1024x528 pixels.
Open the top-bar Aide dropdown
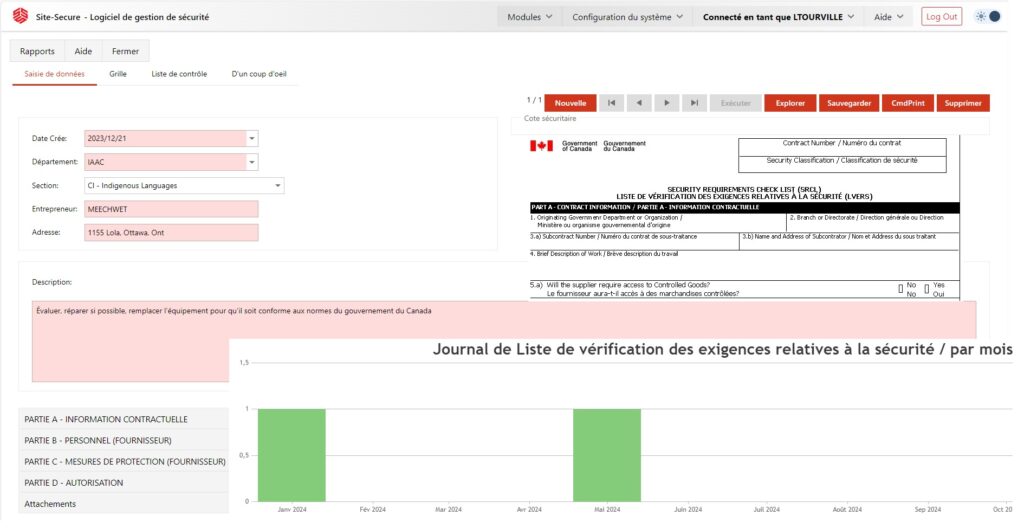(889, 17)
